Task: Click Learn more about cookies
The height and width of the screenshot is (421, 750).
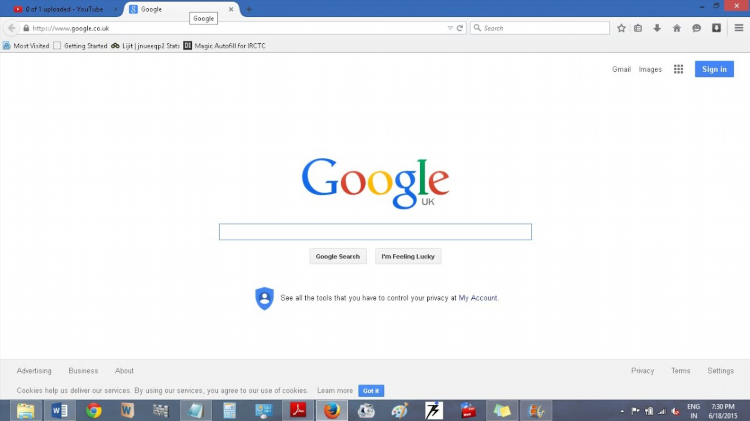Action: [335, 391]
